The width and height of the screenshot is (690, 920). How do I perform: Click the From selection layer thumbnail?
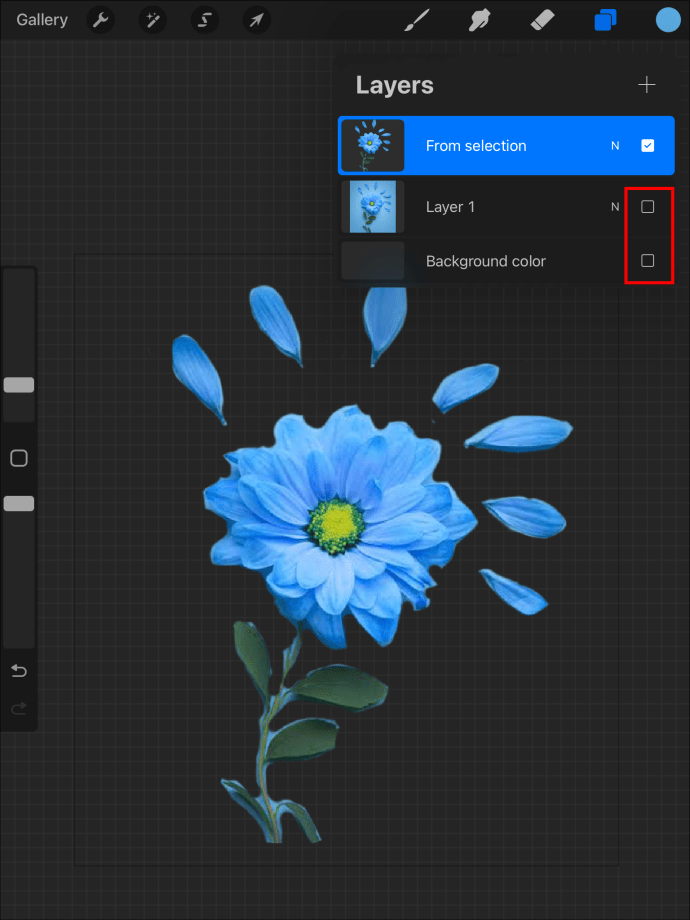click(373, 146)
